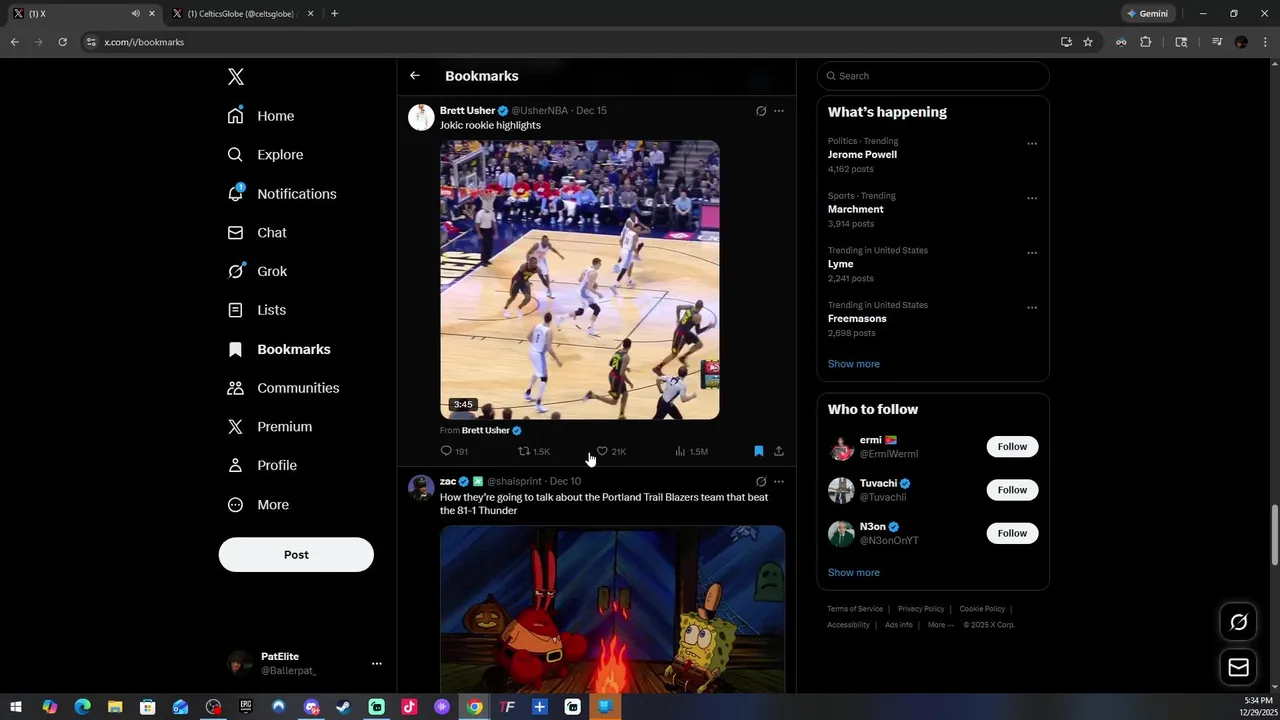View analytics of Brett Usher post
This screenshot has width=1280, height=720.
(x=691, y=451)
